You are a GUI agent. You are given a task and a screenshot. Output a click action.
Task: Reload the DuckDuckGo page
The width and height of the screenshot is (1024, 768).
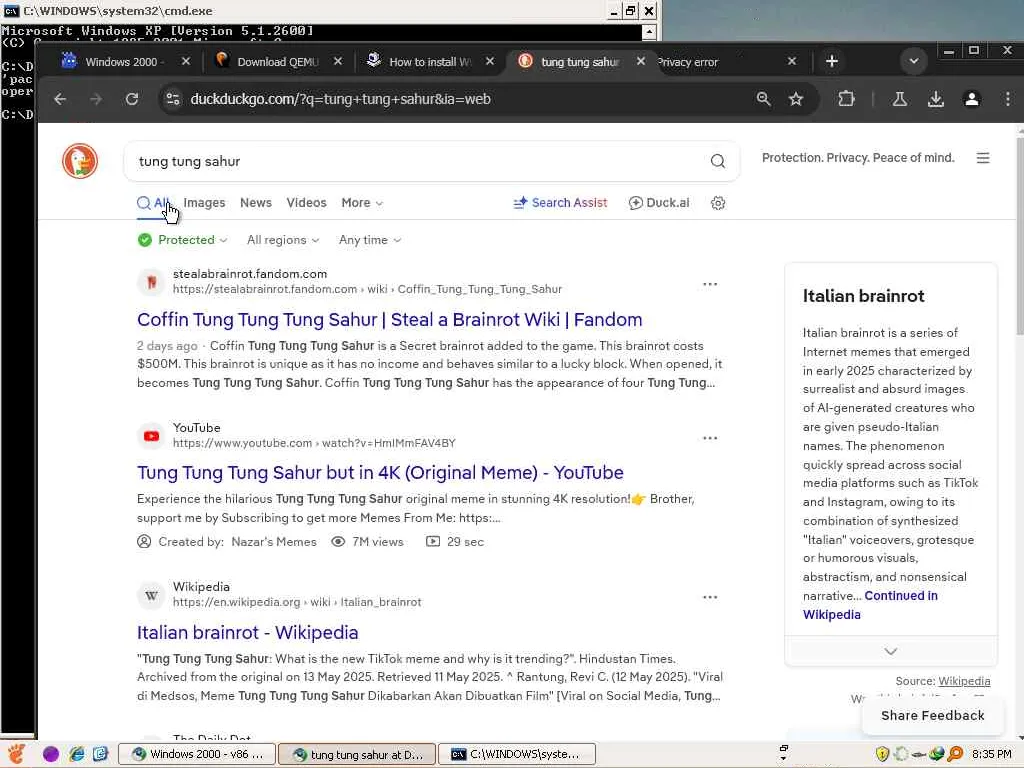pyautogui.click(x=132, y=99)
